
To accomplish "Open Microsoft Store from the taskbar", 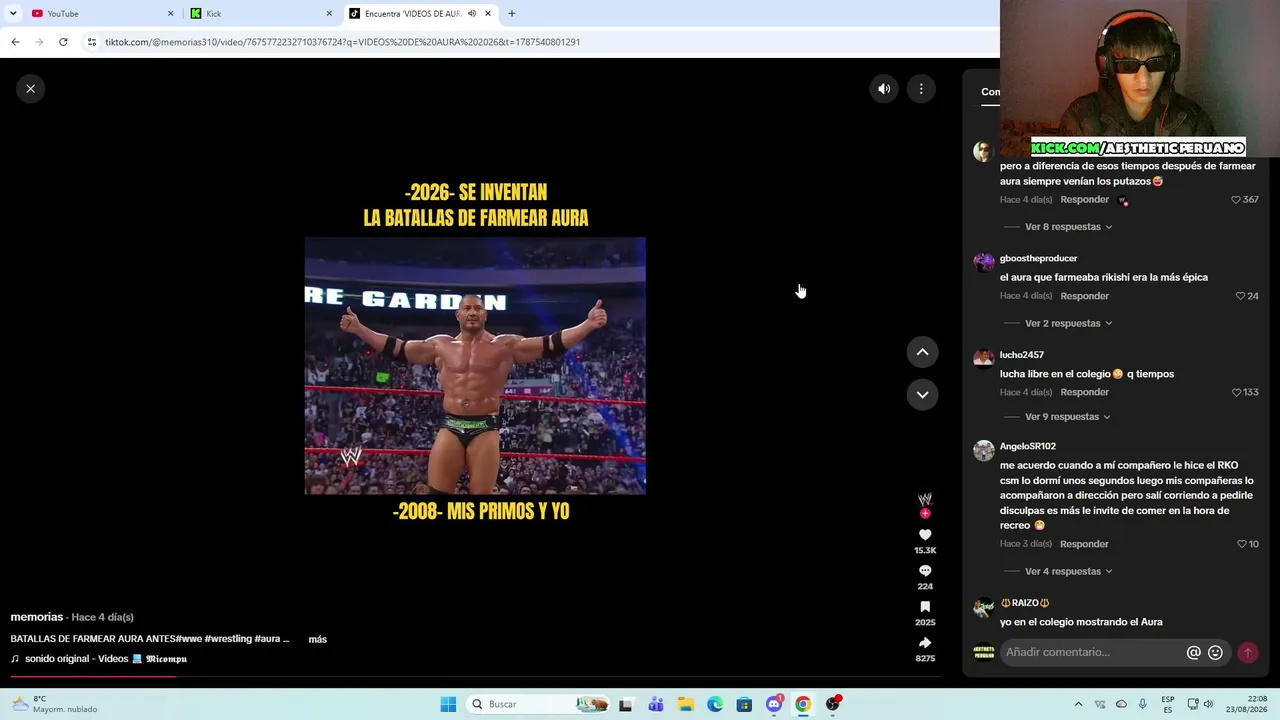I will (x=744, y=704).
